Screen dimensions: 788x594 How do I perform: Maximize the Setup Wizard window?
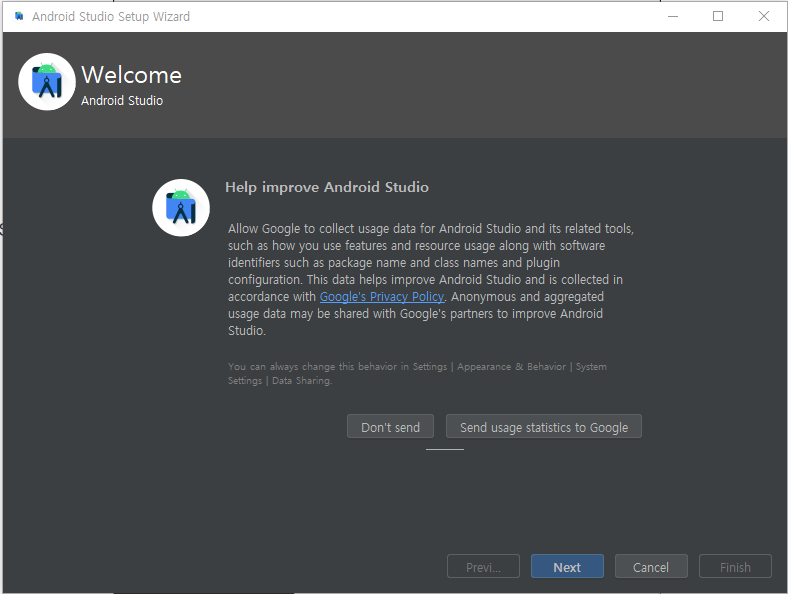tap(718, 17)
